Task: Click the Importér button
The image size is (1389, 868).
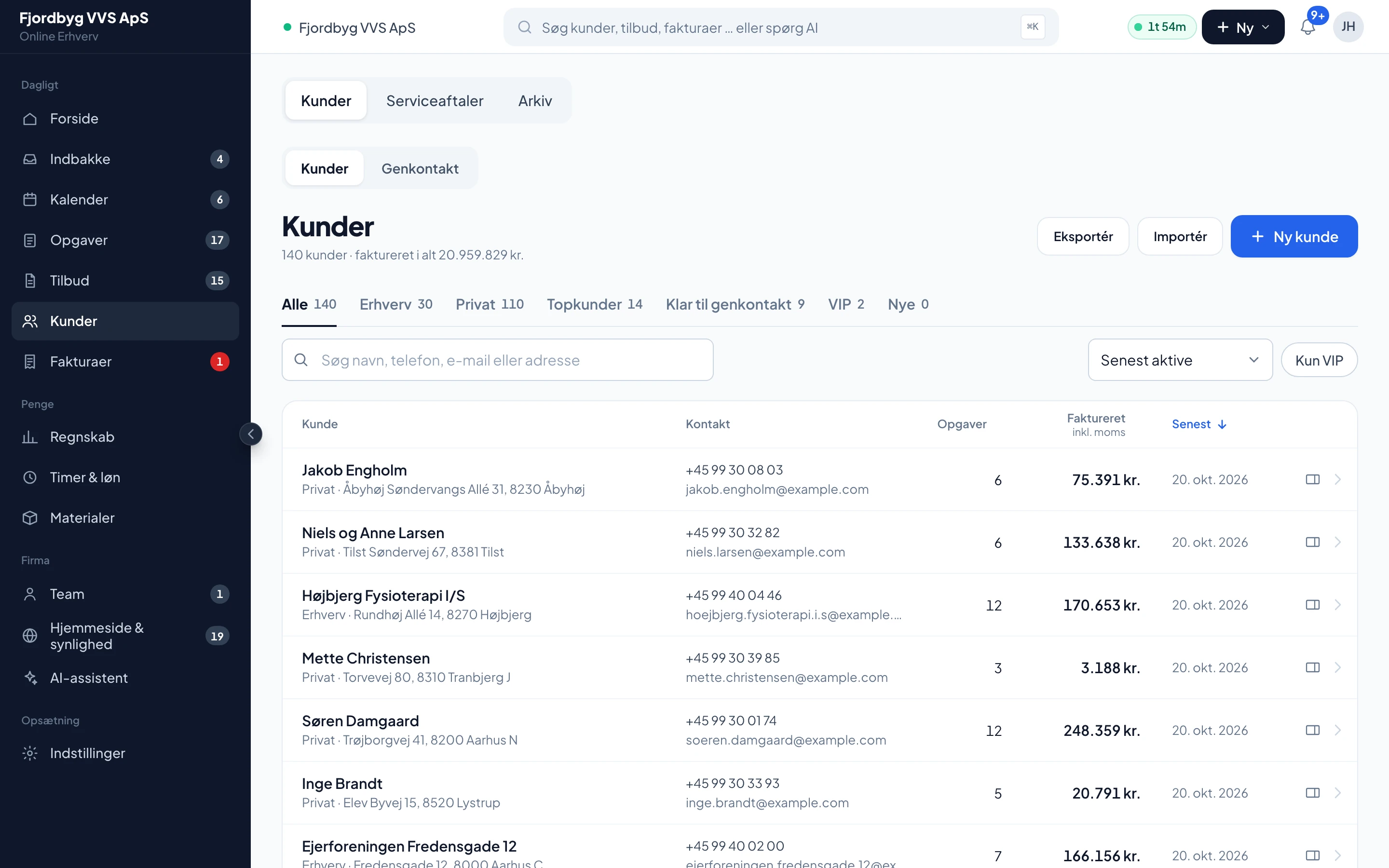Action: click(x=1180, y=236)
